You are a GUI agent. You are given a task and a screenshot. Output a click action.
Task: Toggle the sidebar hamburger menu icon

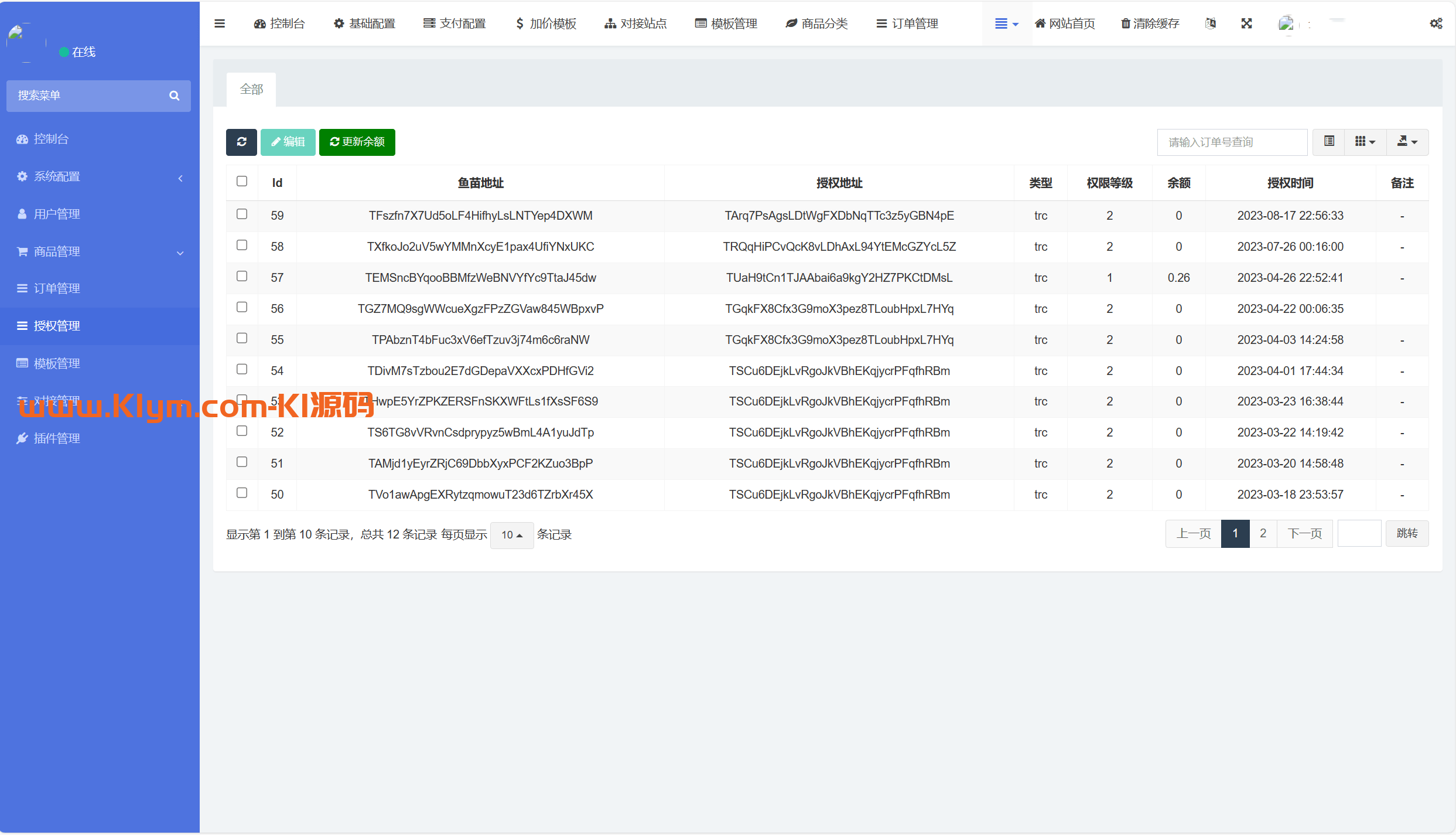(x=220, y=23)
